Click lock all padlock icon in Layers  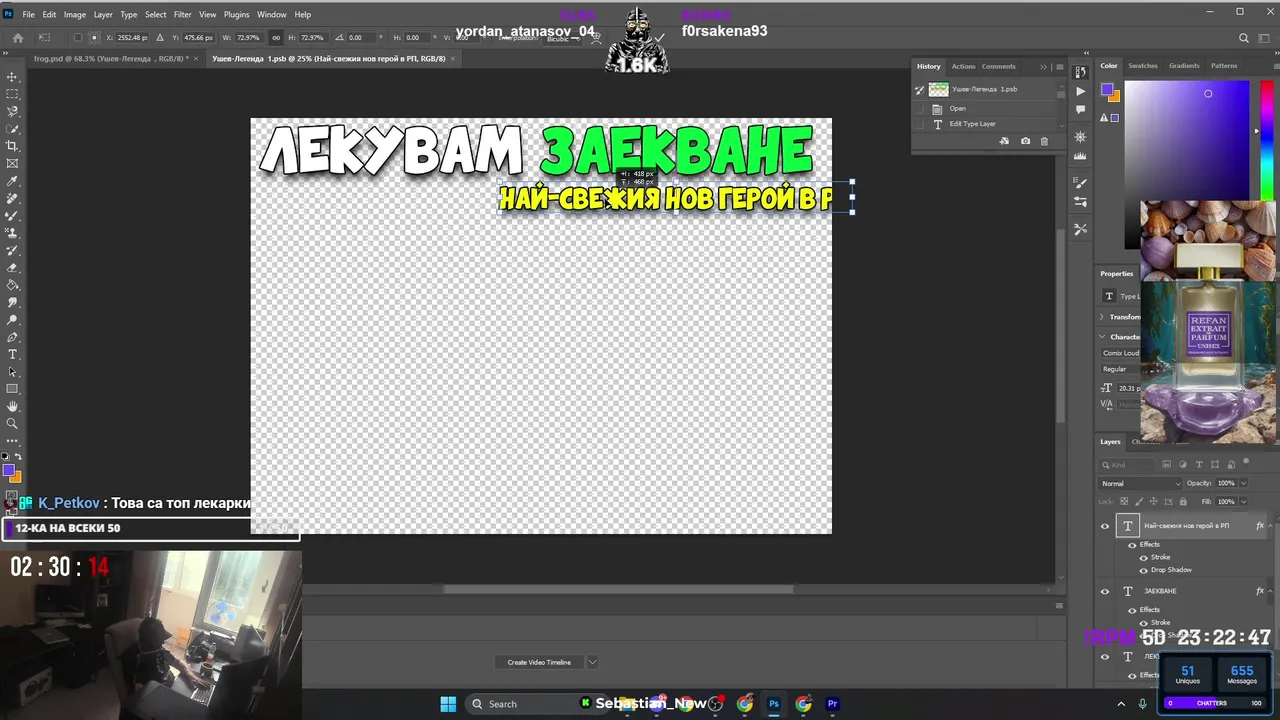click(x=1183, y=501)
